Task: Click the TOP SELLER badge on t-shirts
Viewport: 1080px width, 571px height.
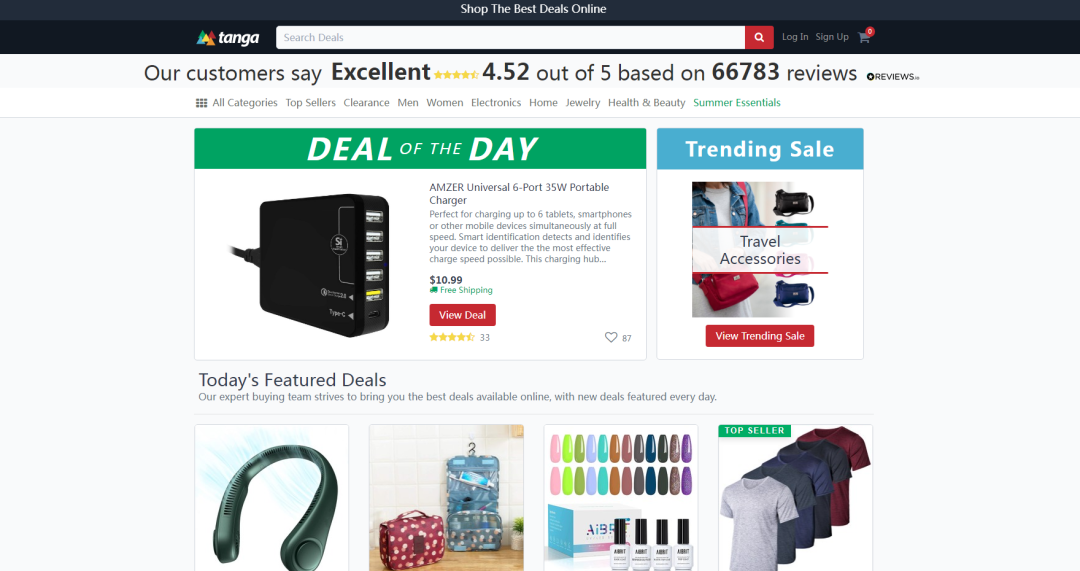Action: 754,430
